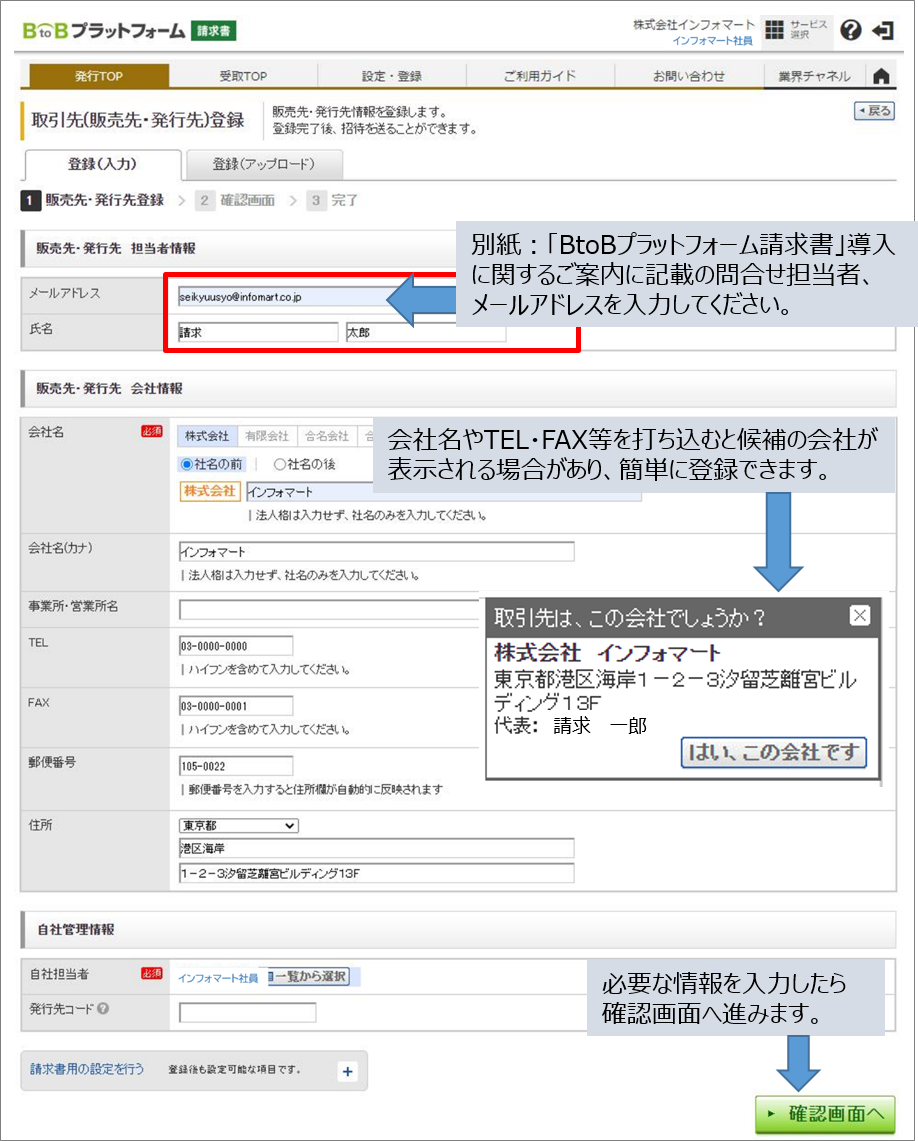The image size is (918, 1141).
Task: Switch to 登録(入力) tab
Action: [103, 164]
